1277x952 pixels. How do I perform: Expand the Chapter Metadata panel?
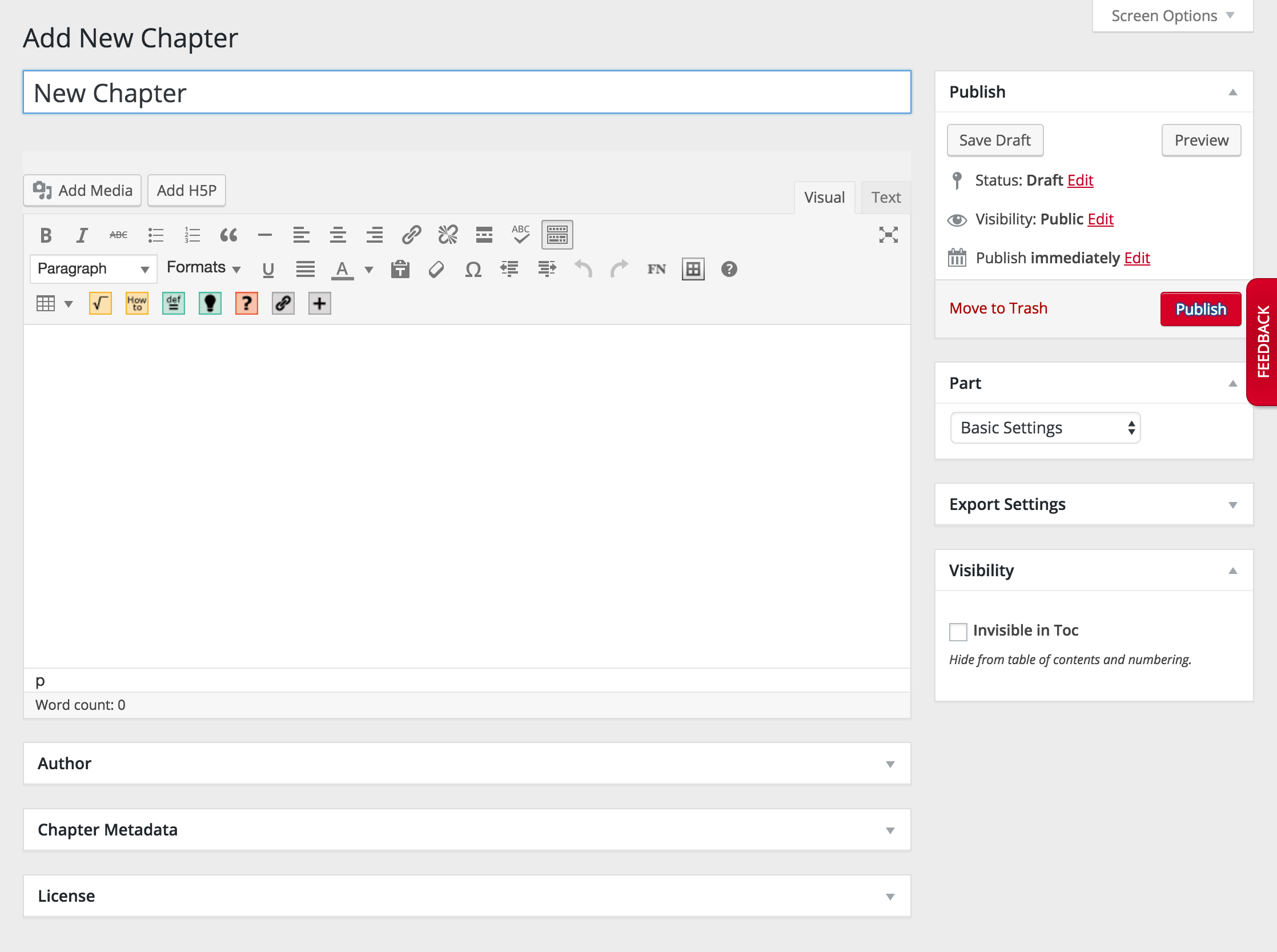[890, 830]
